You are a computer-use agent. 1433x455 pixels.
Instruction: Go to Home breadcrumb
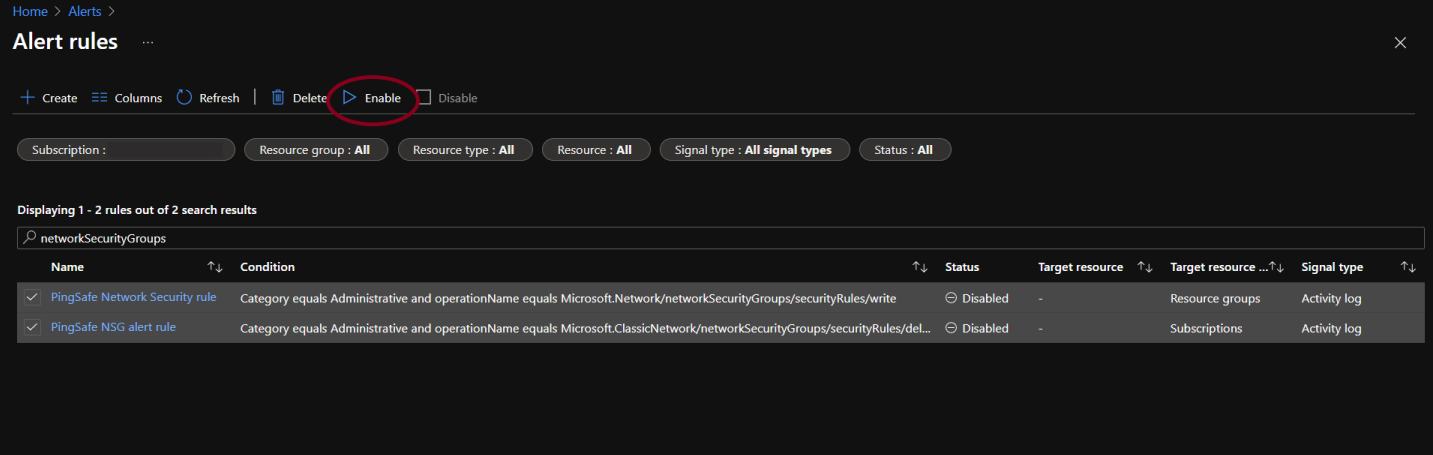[x=30, y=11]
